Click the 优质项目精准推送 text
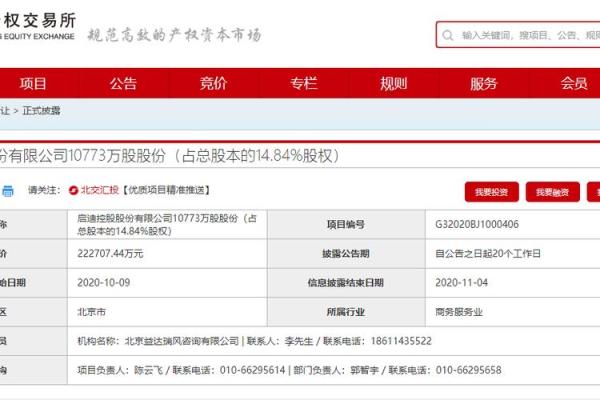Screen dimensions: 600x400 [x=166, y=190]
